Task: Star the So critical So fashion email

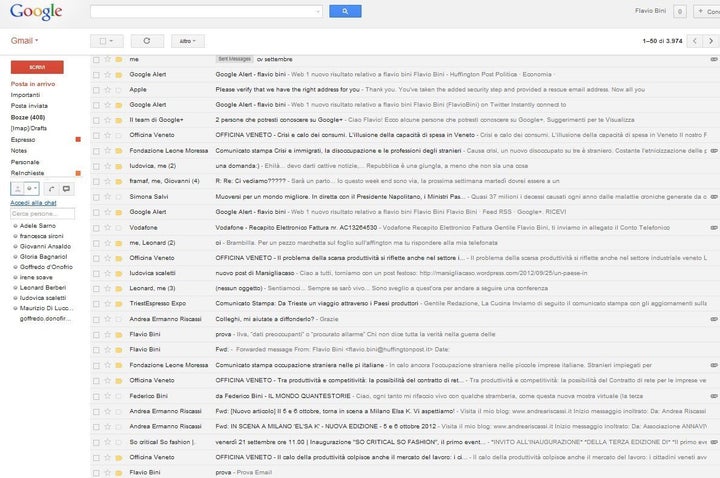Action: coord(107,442)
